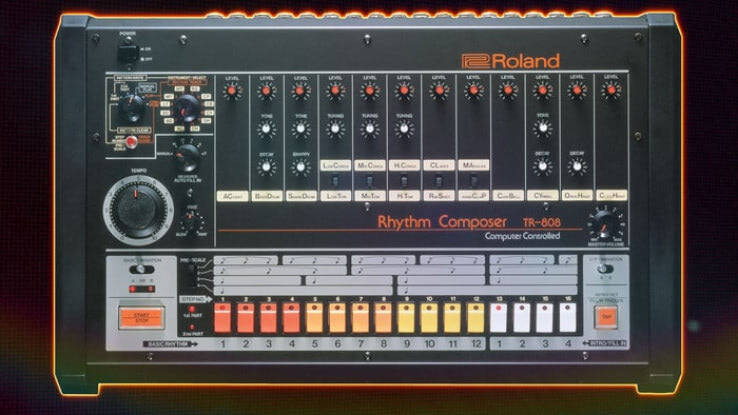Viewport: 738px width, 415px height.
Task: Click the Cow Bell label plate
Action: [508, 195]
